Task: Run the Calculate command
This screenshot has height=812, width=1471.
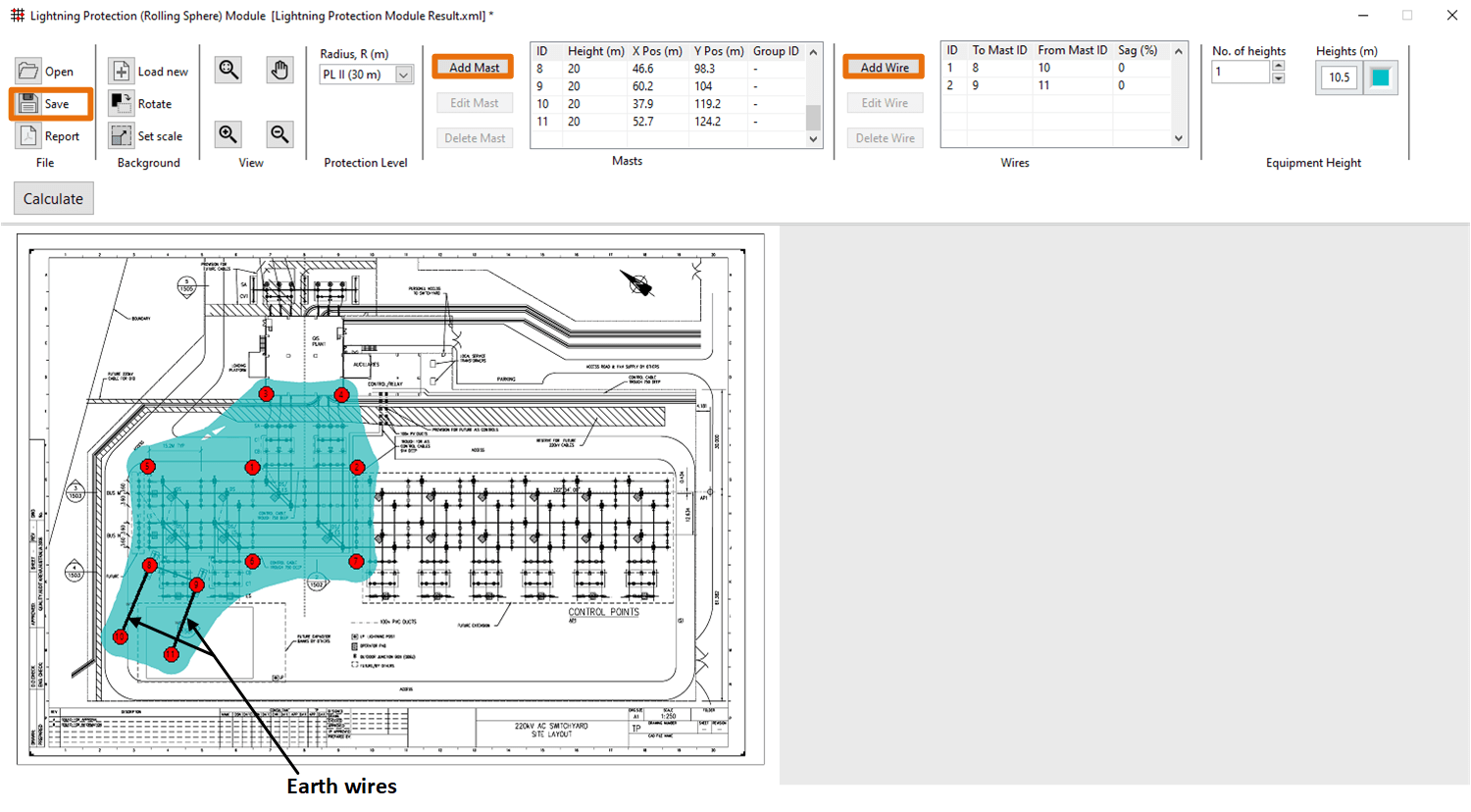Action: click(x=53, y=198)
